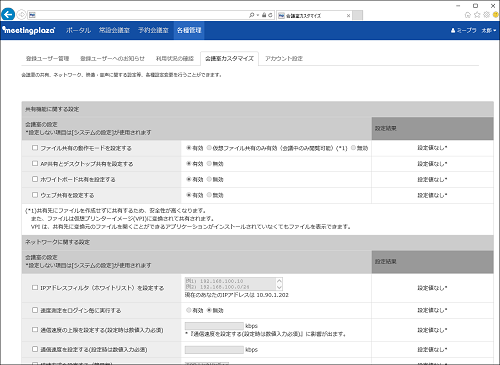Viewport: 500px width, 365px height.
Task: Check IPアドレスフィルタ (ホワイトリスト) checkbox
Action: point(35,287)
